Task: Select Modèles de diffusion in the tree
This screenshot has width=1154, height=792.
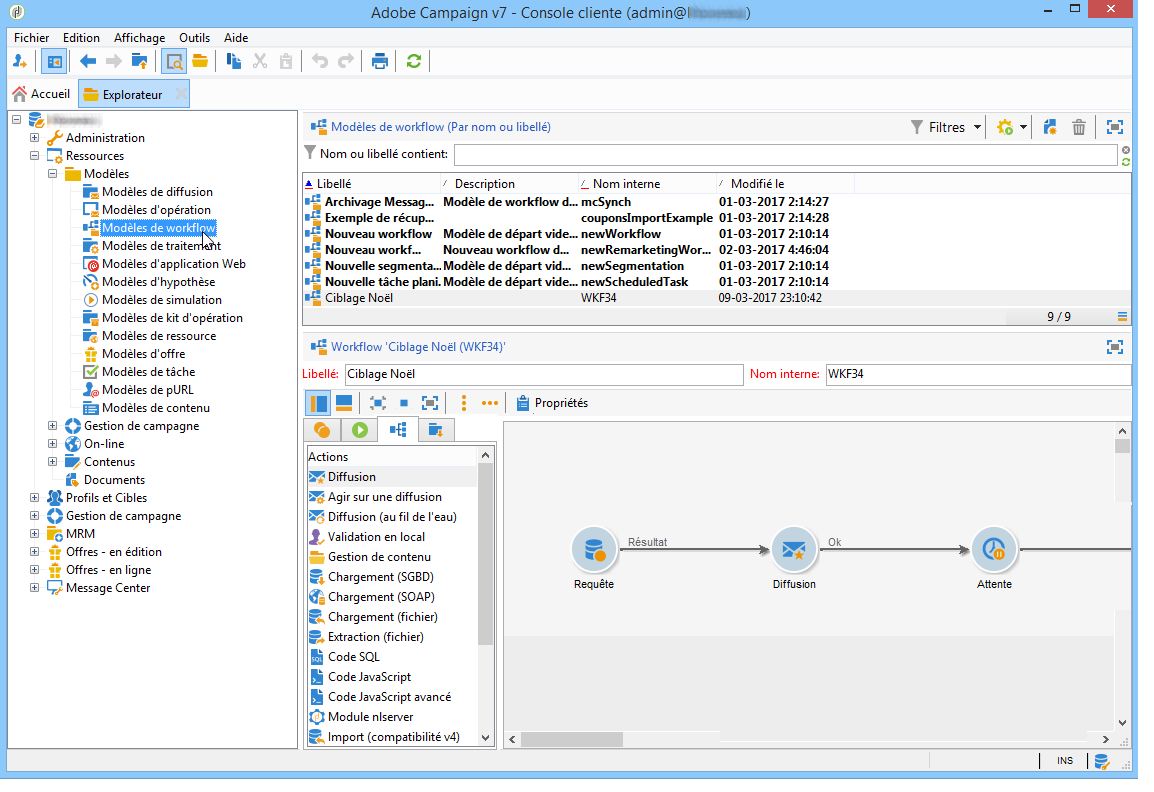Action: tap(157, 192)
